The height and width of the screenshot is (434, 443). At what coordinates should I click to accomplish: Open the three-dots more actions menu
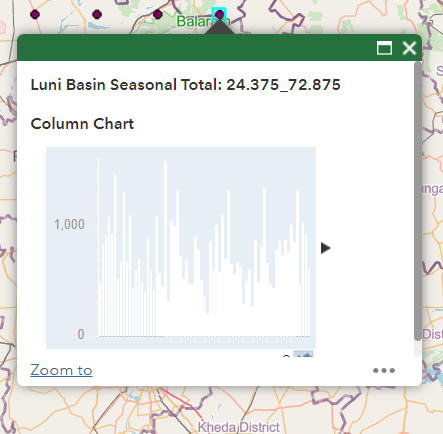click(x=384, y=370)
